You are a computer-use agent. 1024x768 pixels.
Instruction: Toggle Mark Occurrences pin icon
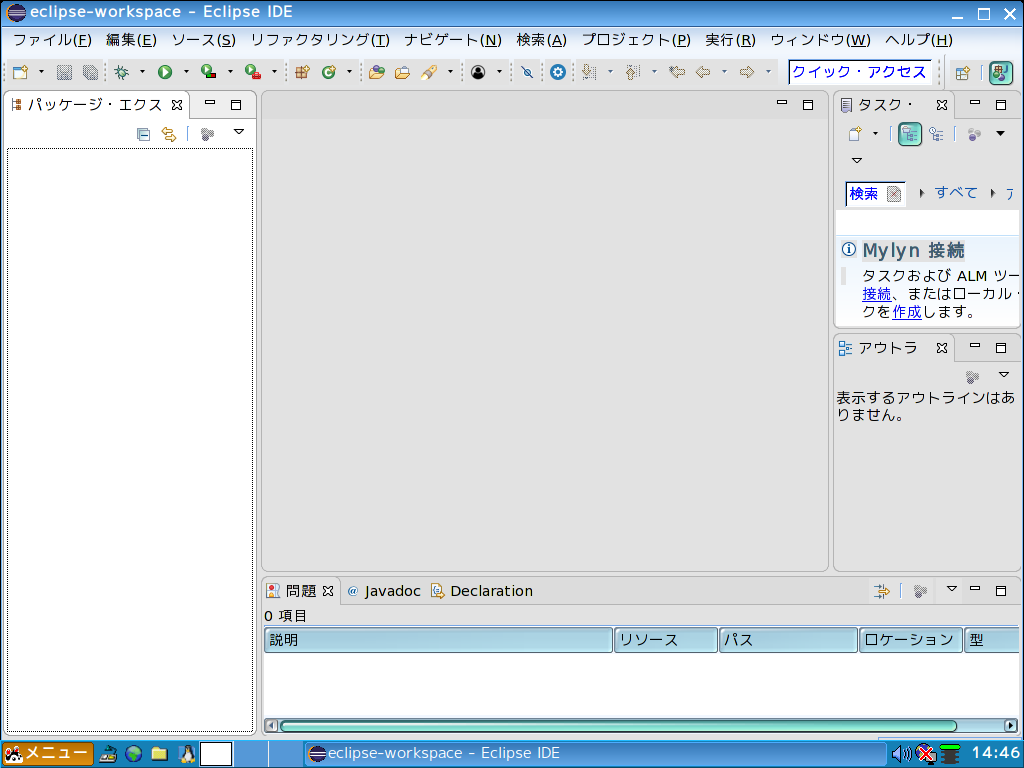coord(527,72)
